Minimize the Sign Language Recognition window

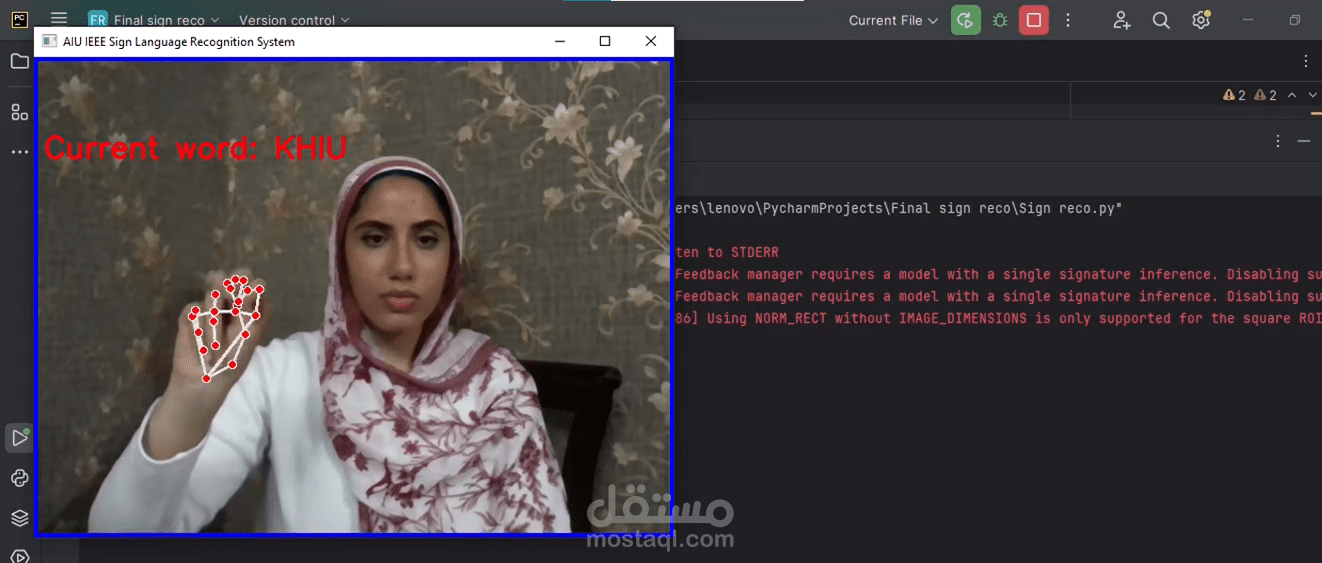point(560,41)
